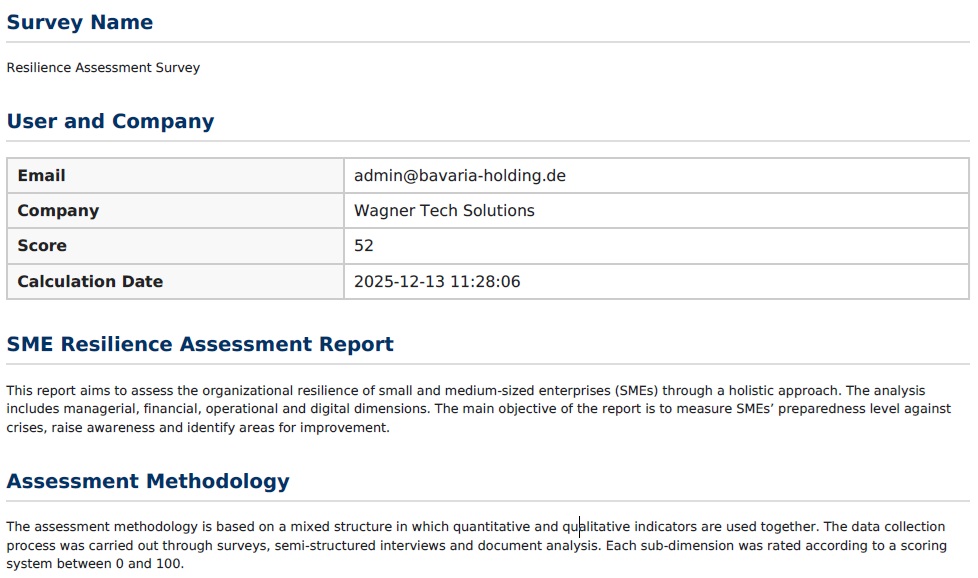Click the Survey Name heading
Screen dimensions: 978x578
point(80,23)
